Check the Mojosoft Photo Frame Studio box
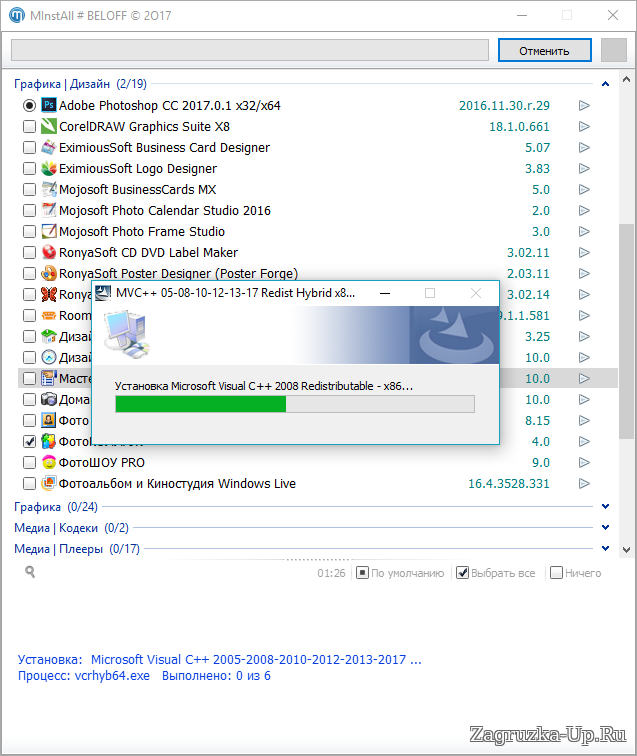The width and height of the screenshot is (637, 756). [x=29, y=231]
